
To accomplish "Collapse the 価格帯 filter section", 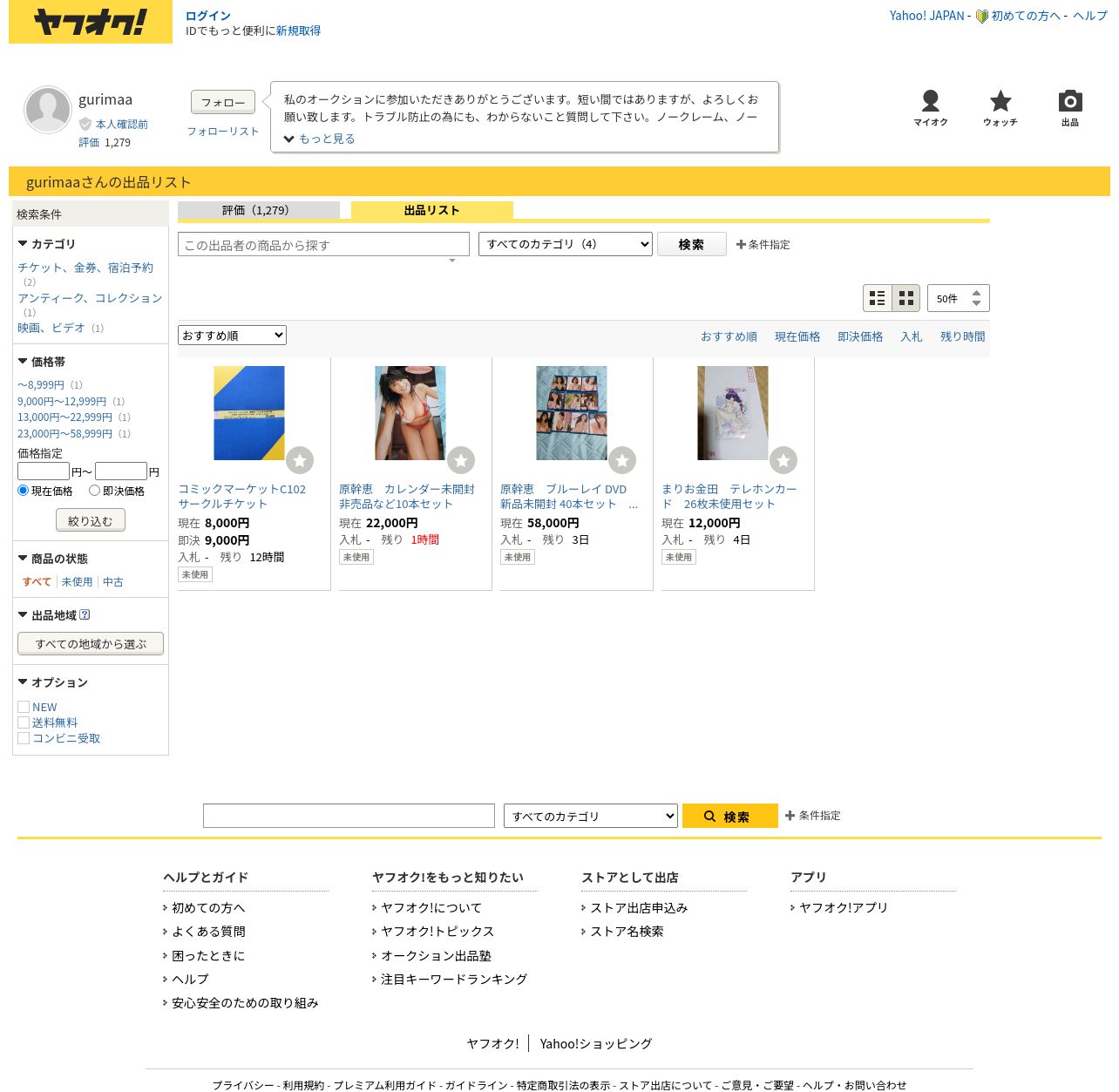I will pos(42,362).
